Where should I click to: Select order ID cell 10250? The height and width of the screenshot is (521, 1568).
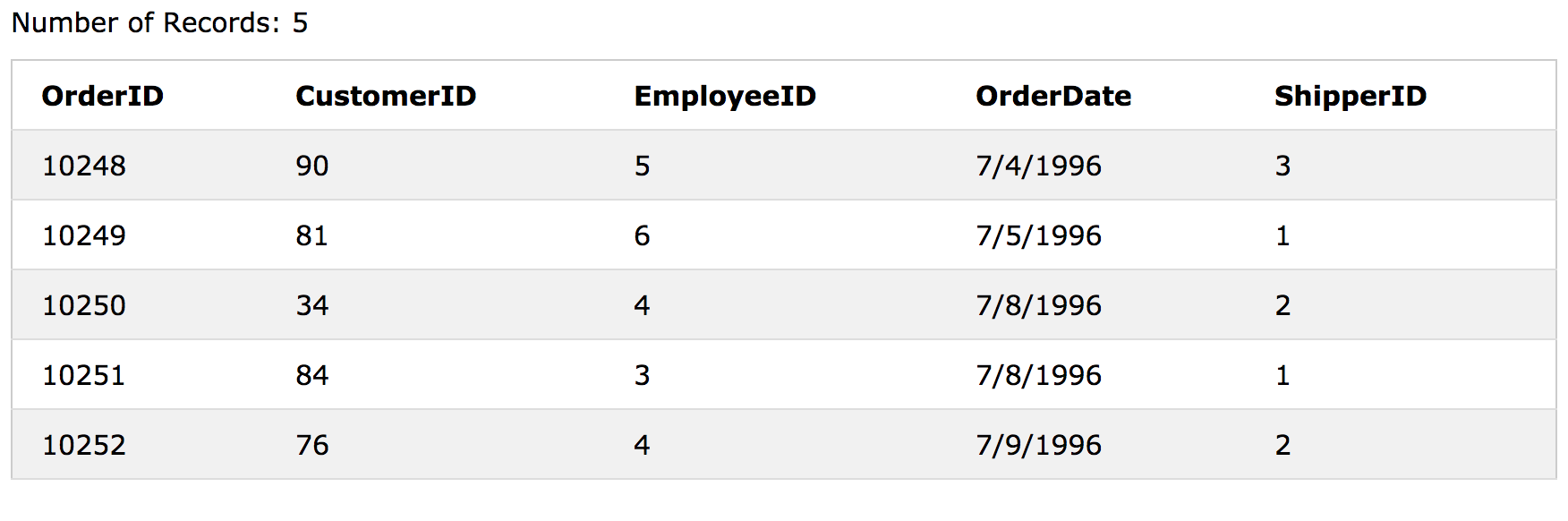[84, 305]
